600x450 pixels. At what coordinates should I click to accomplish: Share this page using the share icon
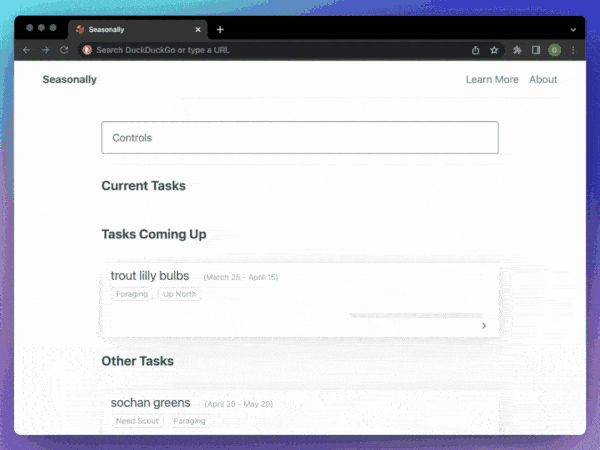475,50
